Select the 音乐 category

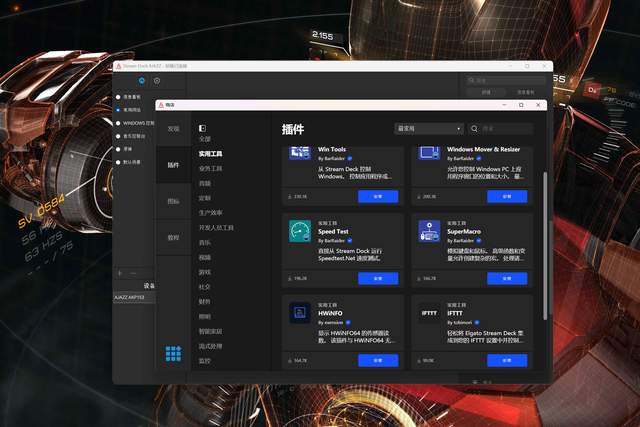(205, 242)
